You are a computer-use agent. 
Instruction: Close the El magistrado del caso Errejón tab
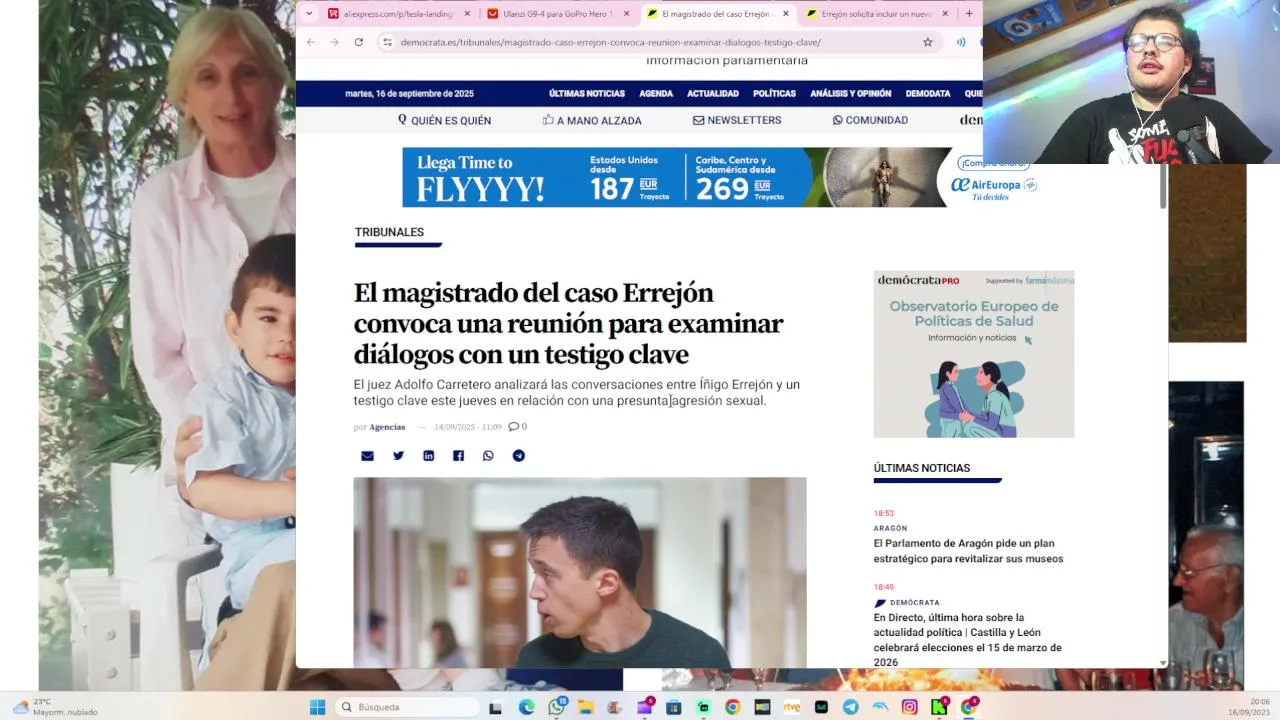pos(786,14)
